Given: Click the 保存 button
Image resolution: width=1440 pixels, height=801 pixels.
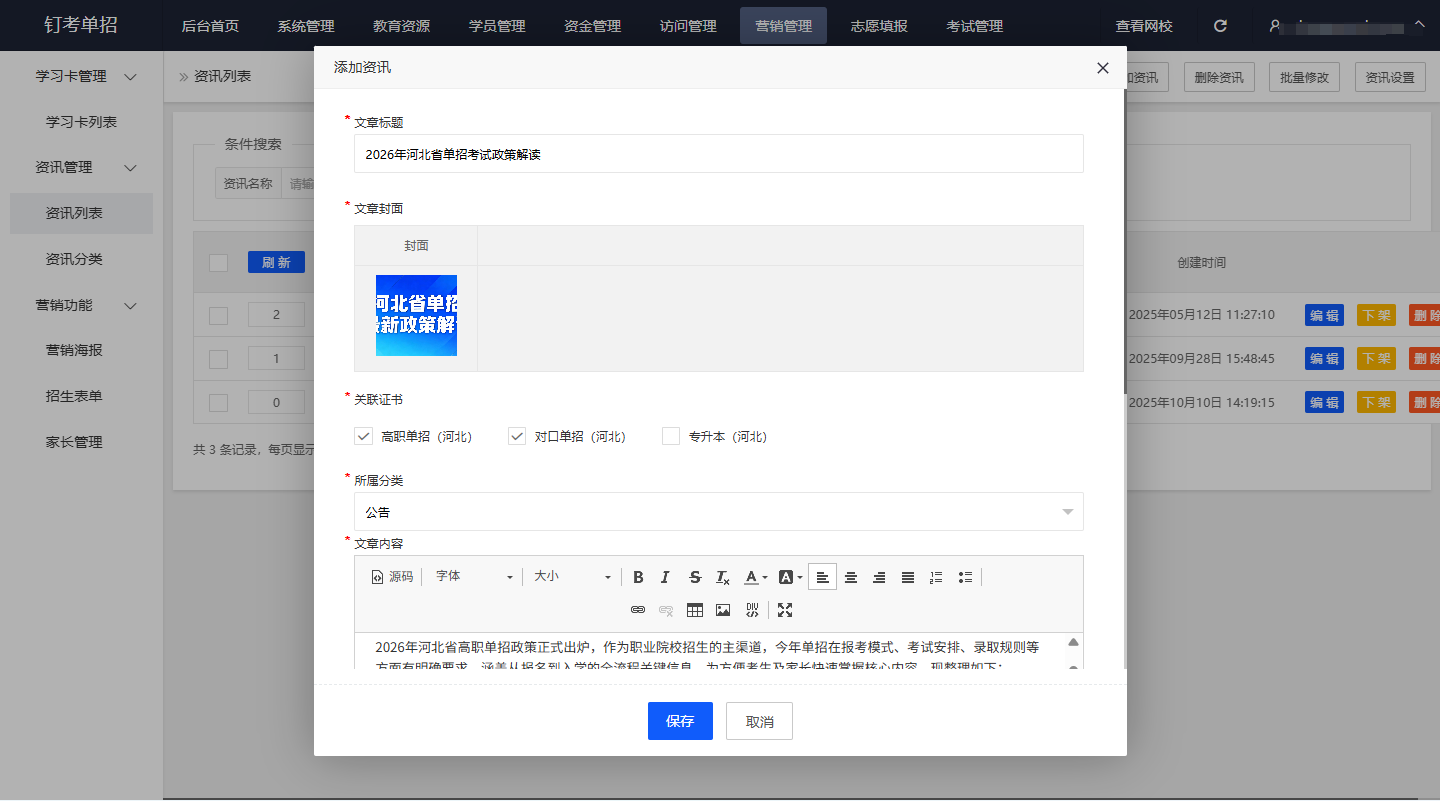Looking at the screenshot, I should pos(680,721).
